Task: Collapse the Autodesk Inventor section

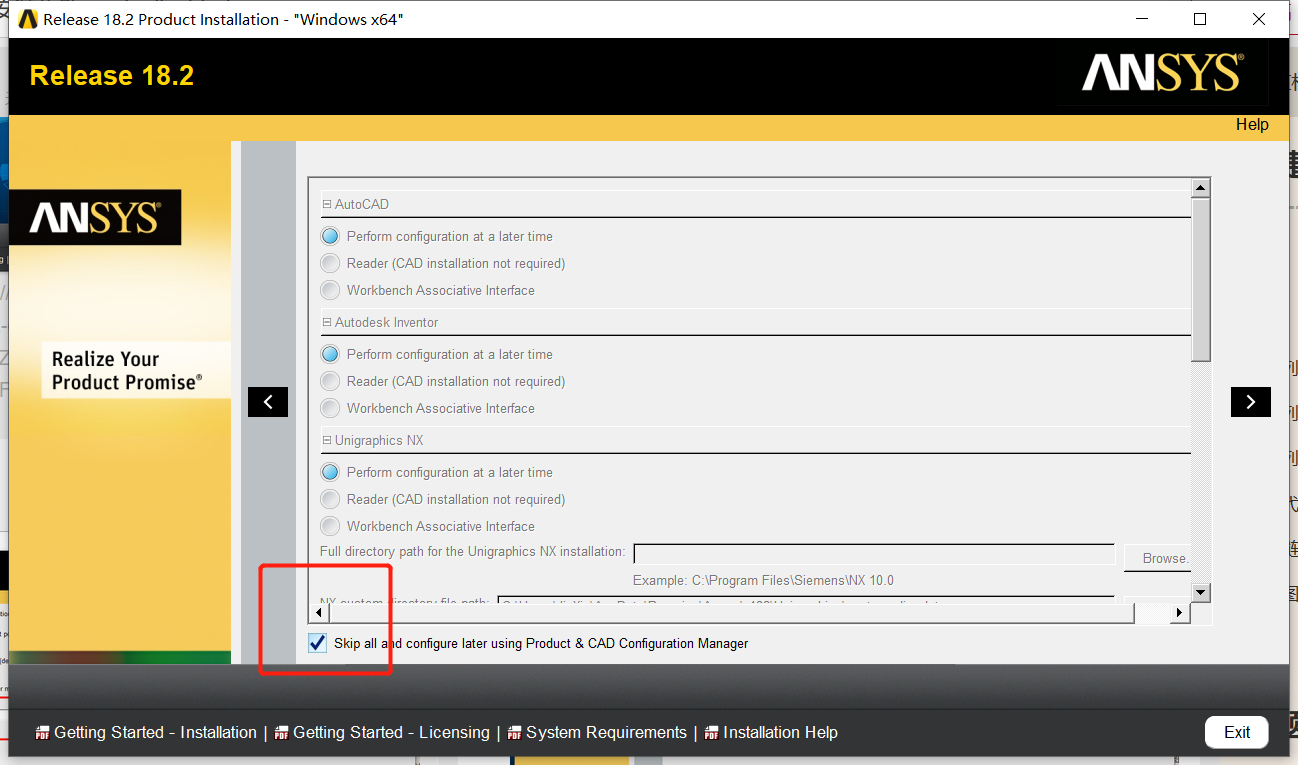Action: pos(326,322)
